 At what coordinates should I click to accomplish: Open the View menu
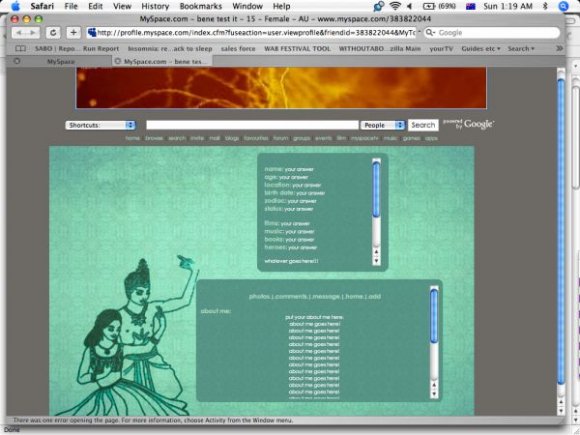[122, 6]
